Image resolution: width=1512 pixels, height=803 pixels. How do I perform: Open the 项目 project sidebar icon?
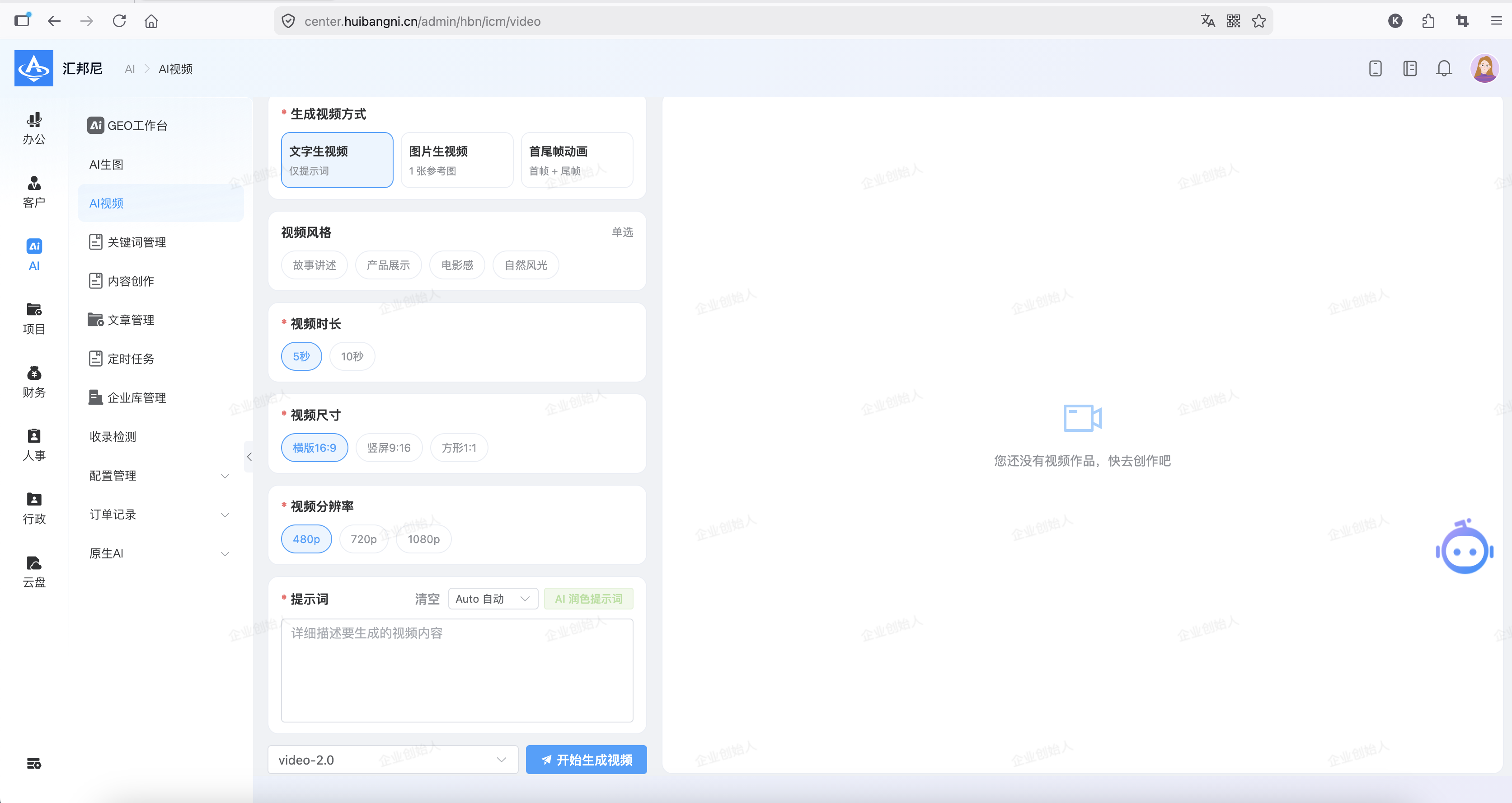34,318
